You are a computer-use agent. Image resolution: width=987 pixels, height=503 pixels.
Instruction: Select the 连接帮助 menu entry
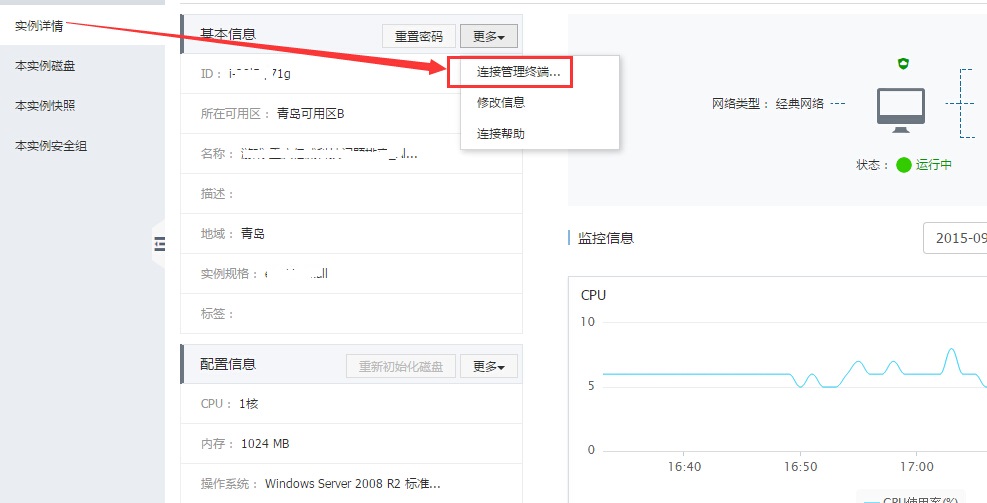[501, 133]
